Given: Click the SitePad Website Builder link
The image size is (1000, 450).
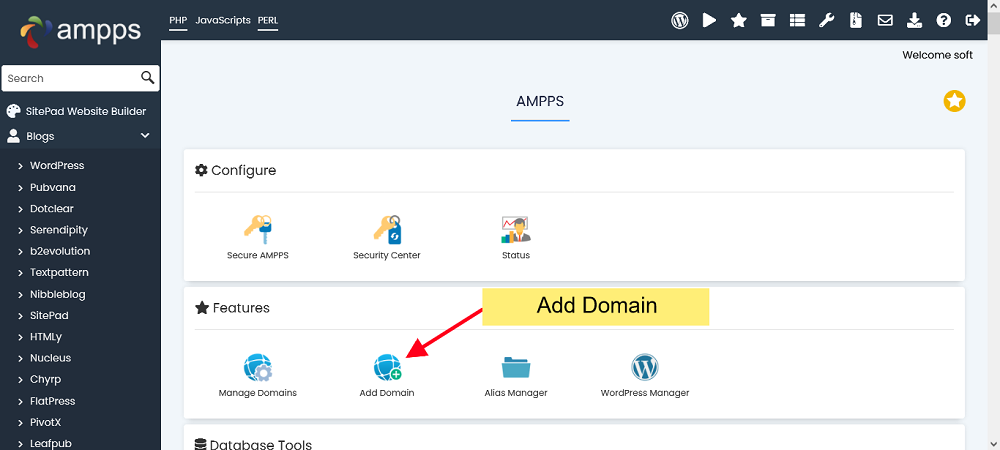Looking at the screenshot, I should click(86, 112).
